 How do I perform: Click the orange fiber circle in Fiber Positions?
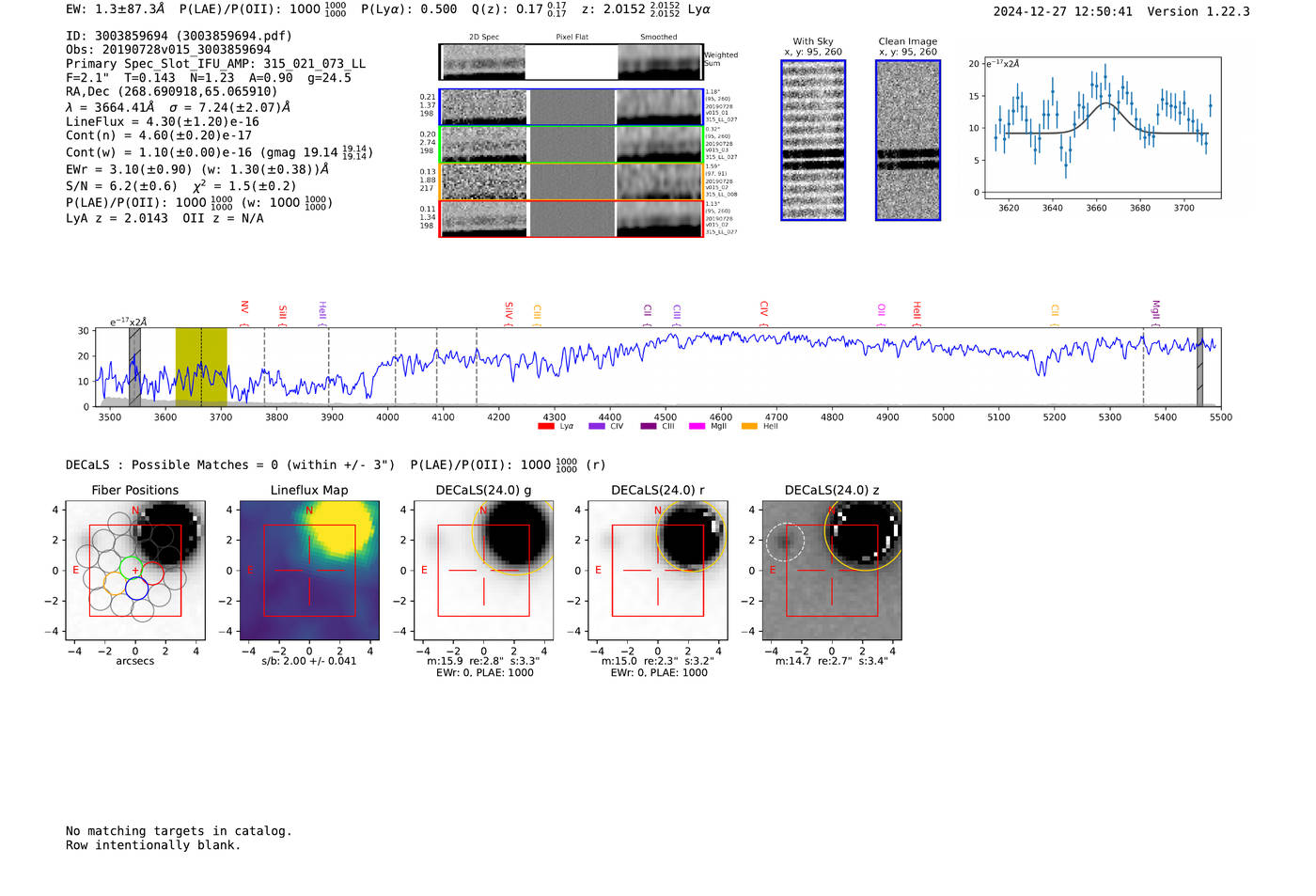(114, 584)
